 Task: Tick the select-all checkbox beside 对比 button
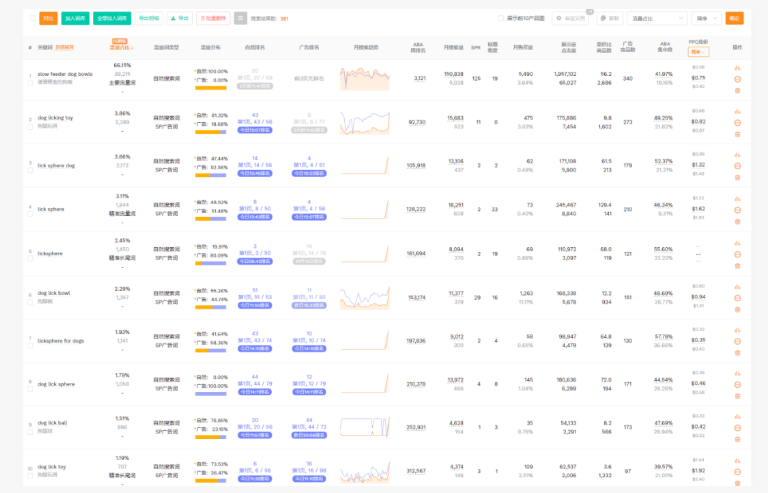click(x=32, y=18)
